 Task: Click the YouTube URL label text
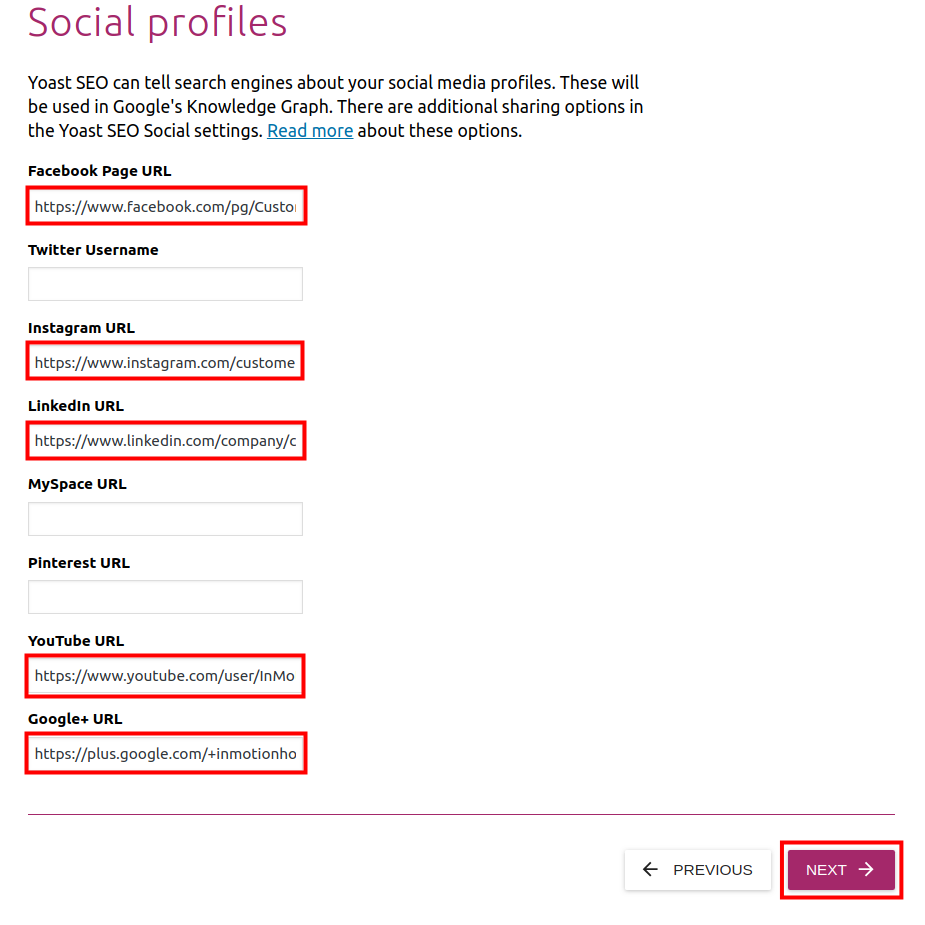coord(76,641)
